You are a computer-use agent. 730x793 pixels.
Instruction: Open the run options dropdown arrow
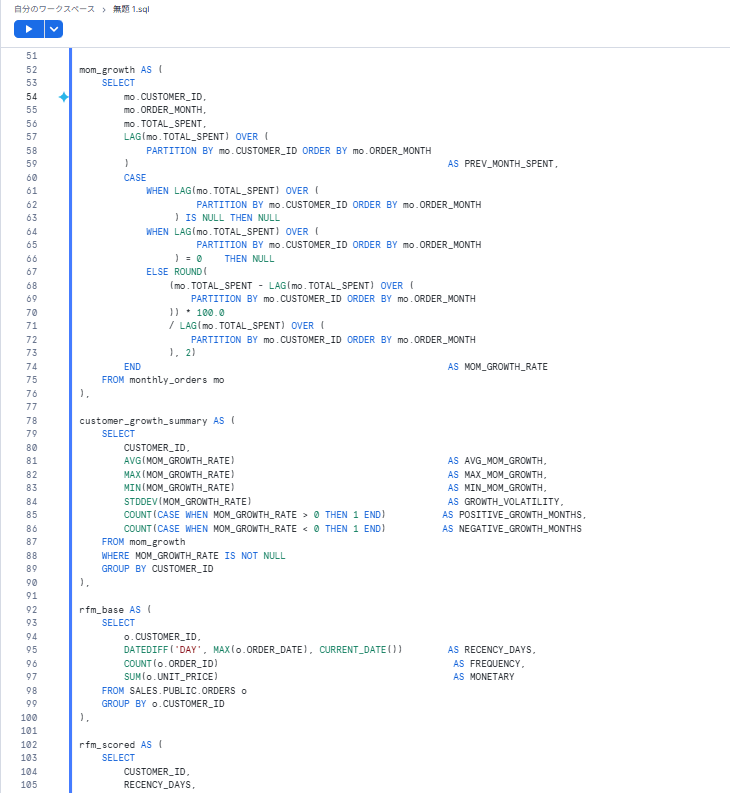(x=54, y=29)
